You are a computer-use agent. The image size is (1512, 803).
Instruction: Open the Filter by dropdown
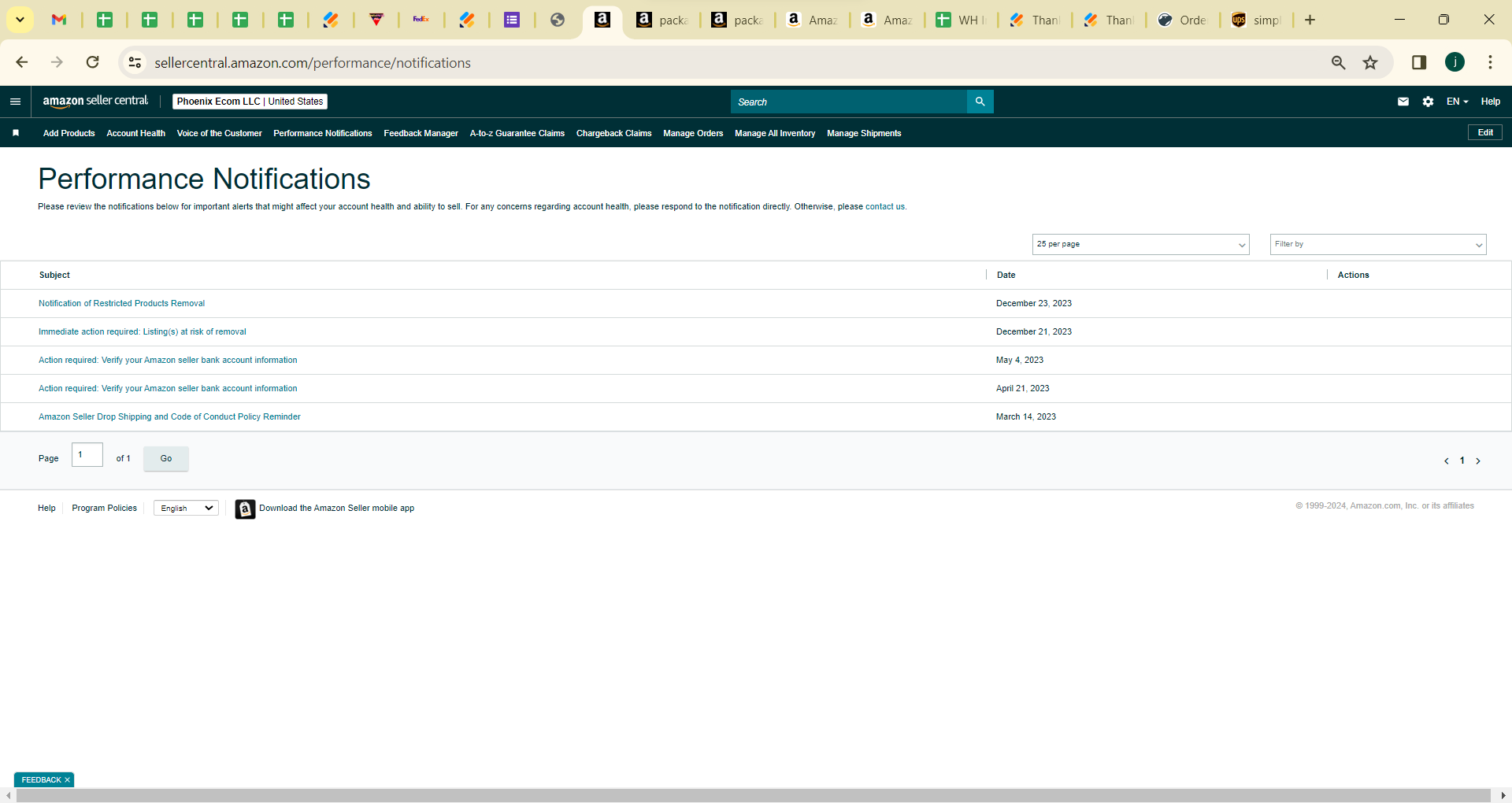(1378, 244)
